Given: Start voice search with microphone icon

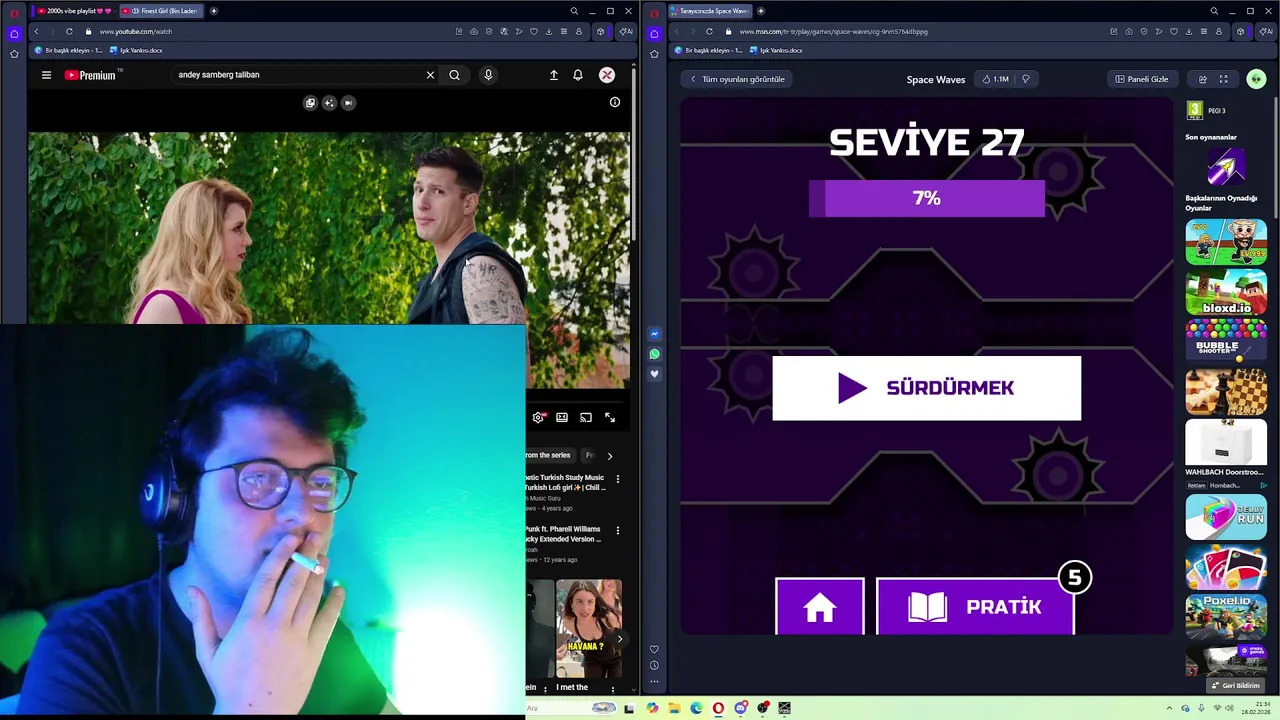Looking at the screenshot, I should [488, 75].
